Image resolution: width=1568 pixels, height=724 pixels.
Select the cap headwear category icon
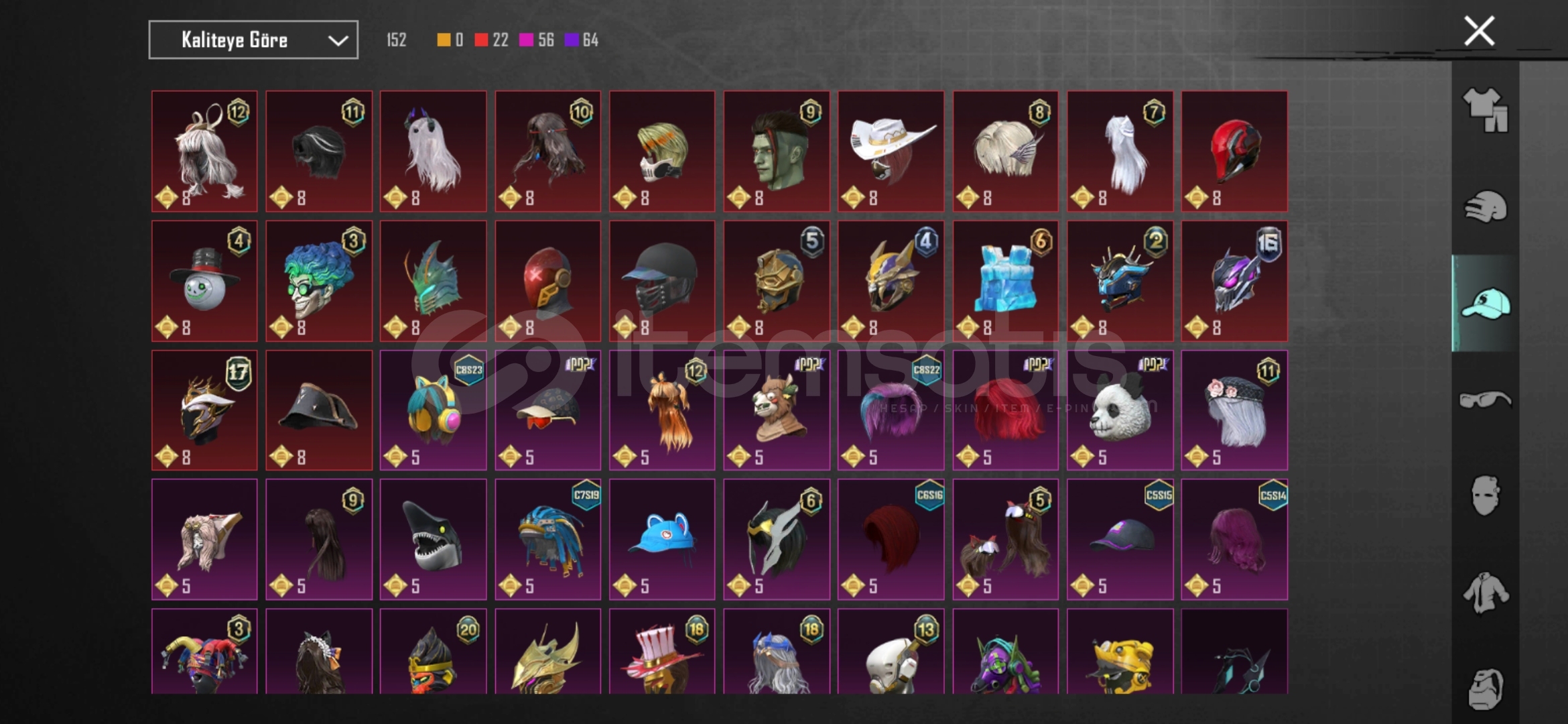(1486, 304)
